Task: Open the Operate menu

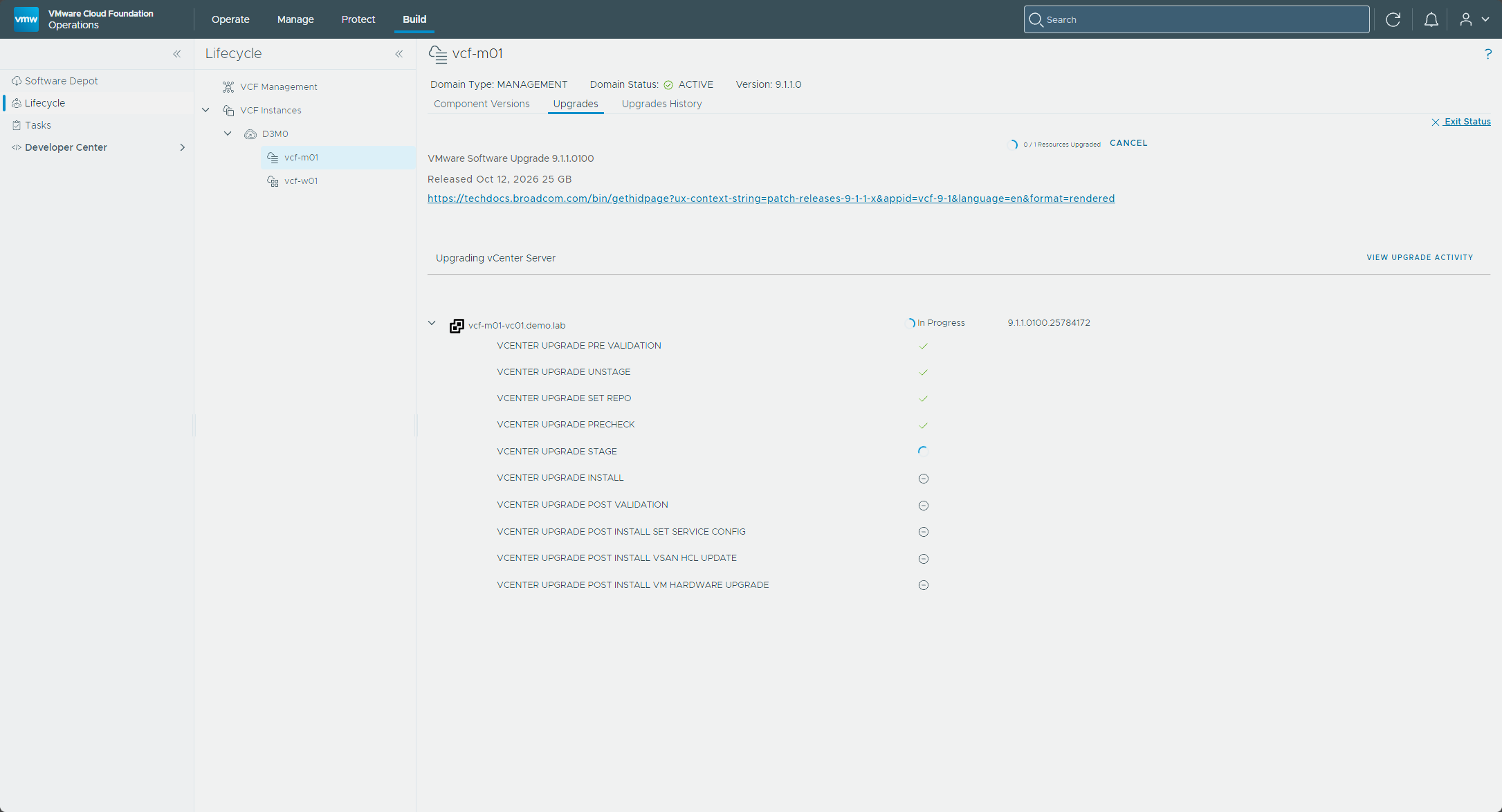Action: pyautogui.click(x=230, y=19)
